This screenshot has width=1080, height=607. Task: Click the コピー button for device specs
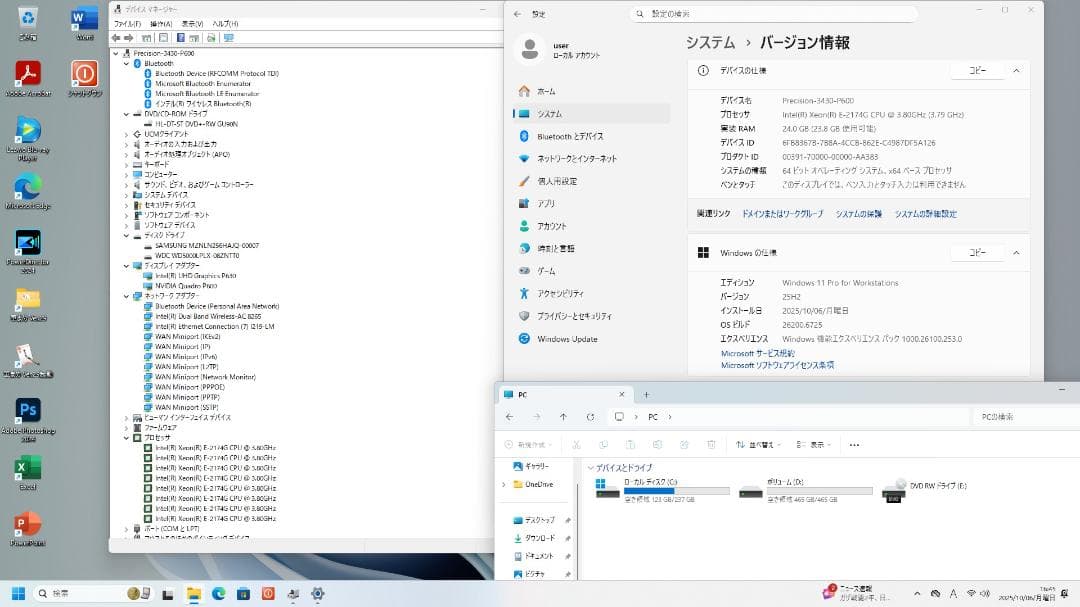pos(977,71)
